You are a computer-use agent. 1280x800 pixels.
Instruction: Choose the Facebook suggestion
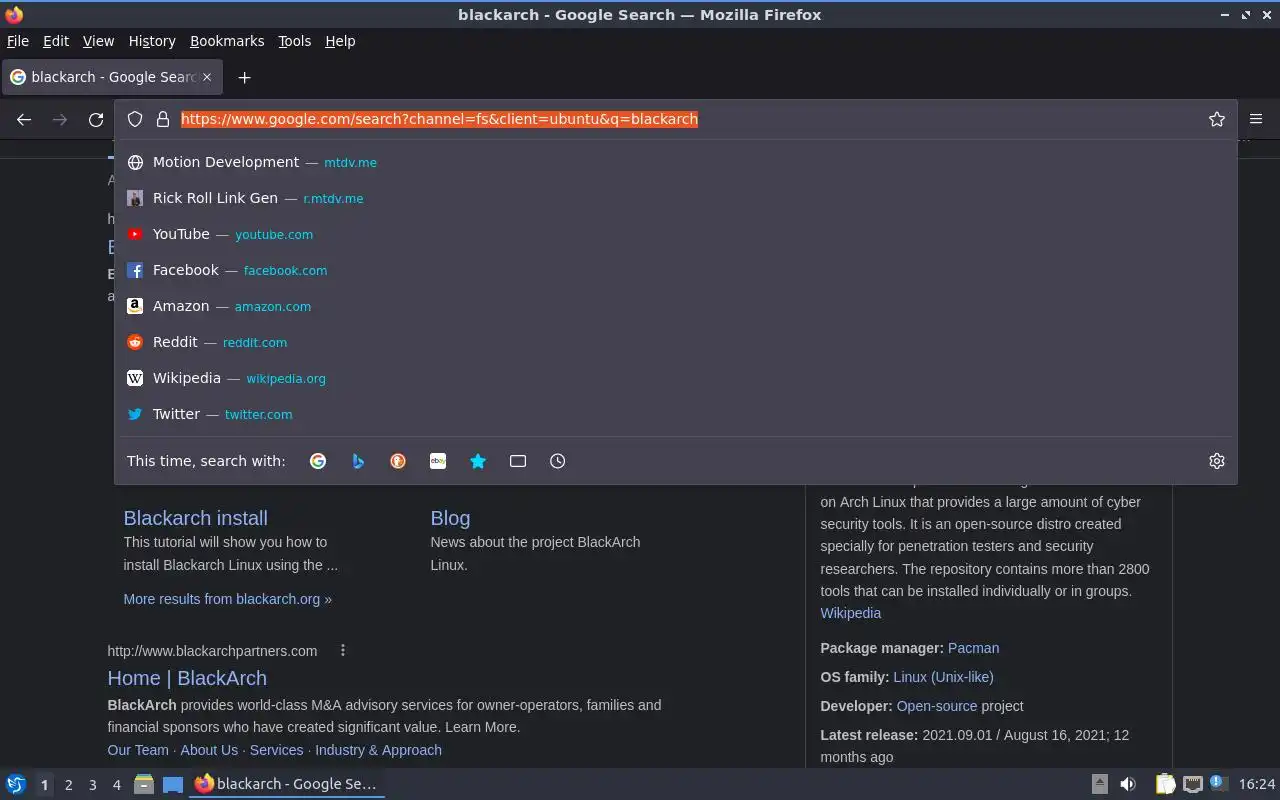(675, 270)
